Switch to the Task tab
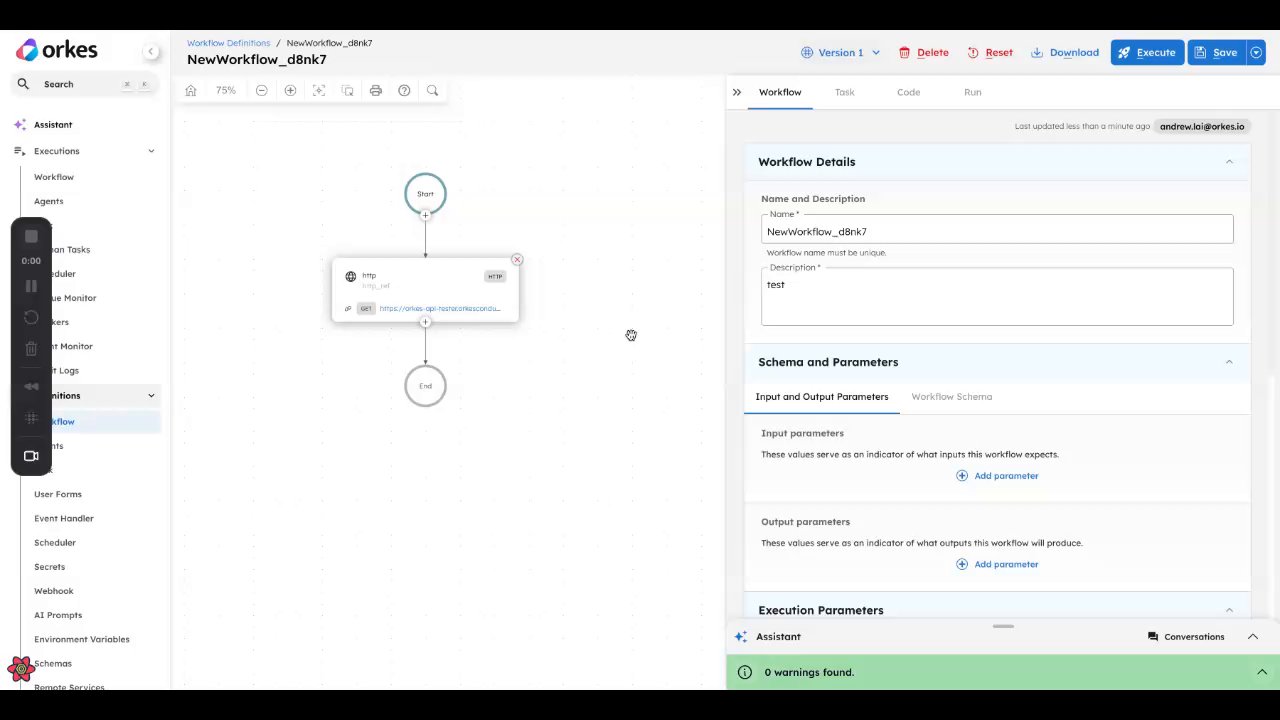The width and height of the screenshot is (1280, 720). point(845,92)
